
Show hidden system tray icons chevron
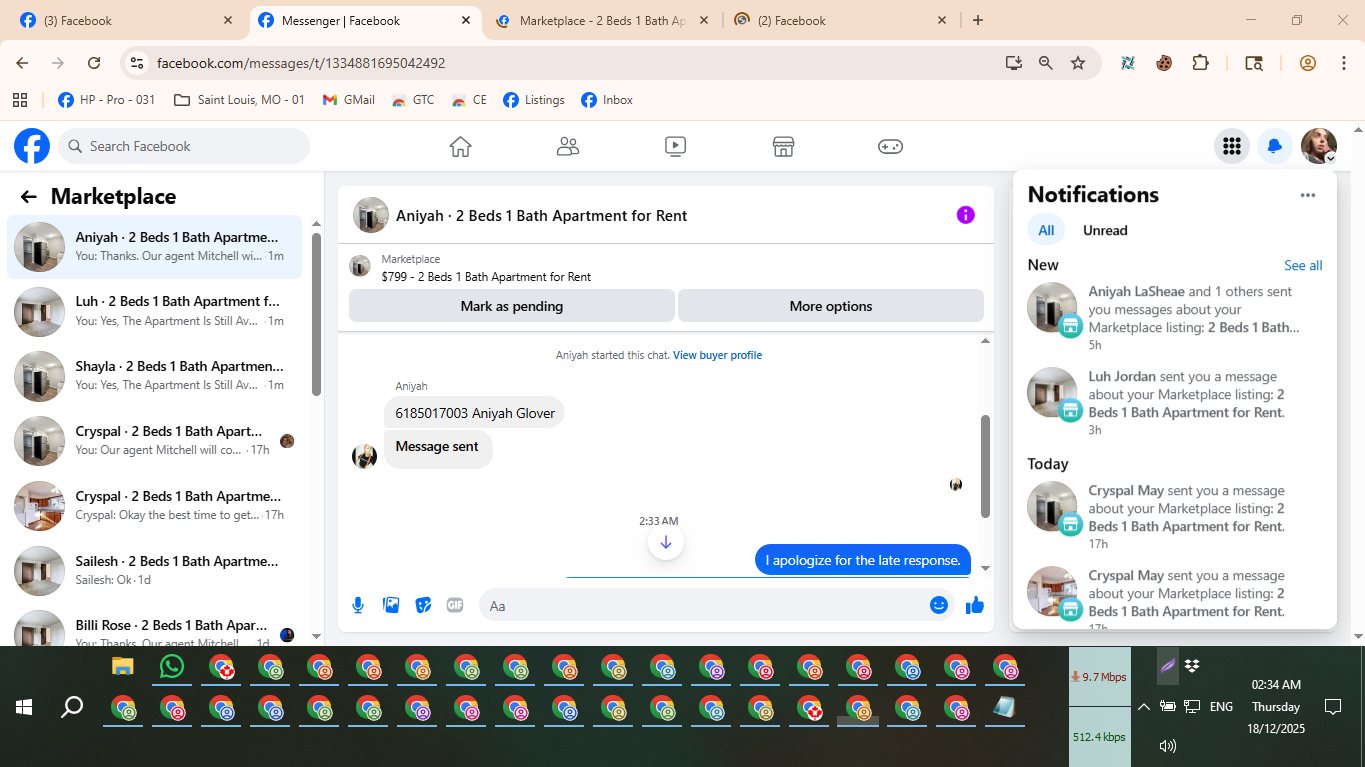coord(1144,707)
